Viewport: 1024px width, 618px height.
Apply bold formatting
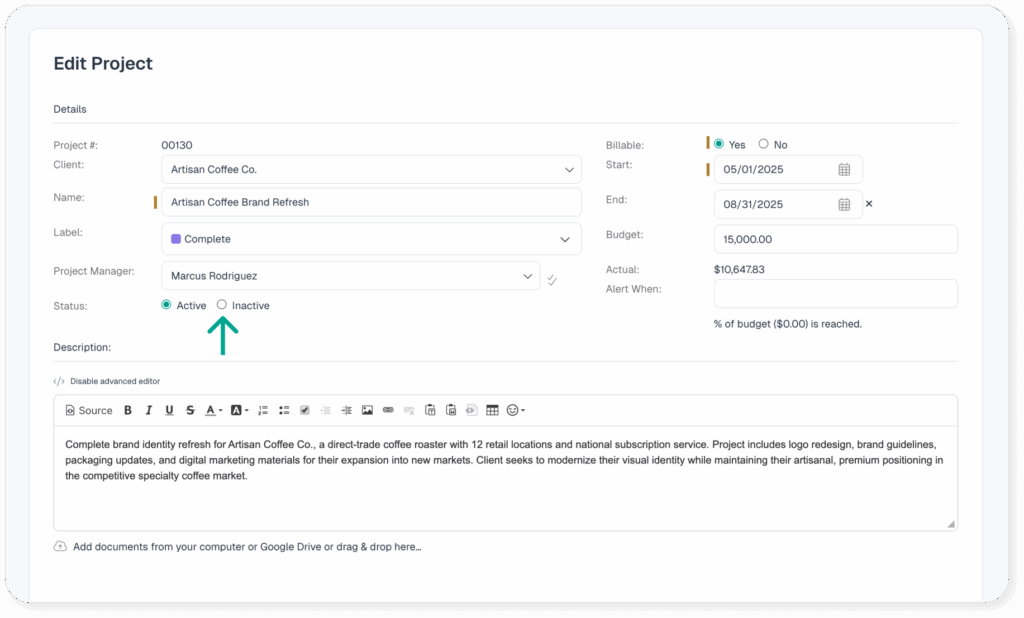click(128, 410)
